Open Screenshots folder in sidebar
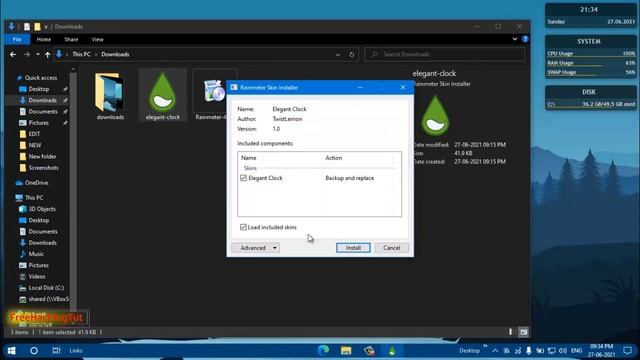This screenshot has height=360, width=640. tap(43, 168)
